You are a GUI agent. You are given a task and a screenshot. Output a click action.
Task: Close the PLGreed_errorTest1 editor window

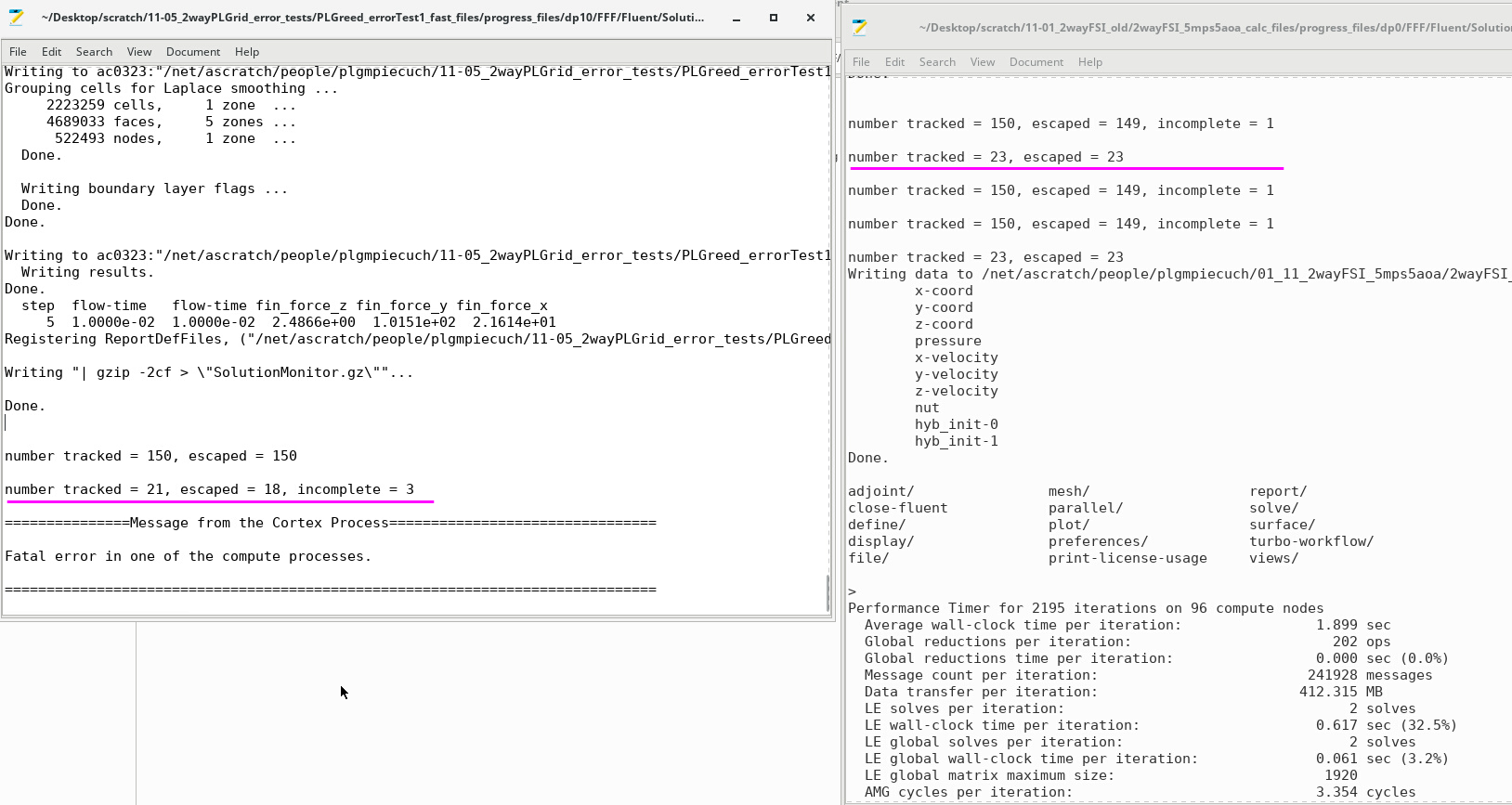[811, 18]
